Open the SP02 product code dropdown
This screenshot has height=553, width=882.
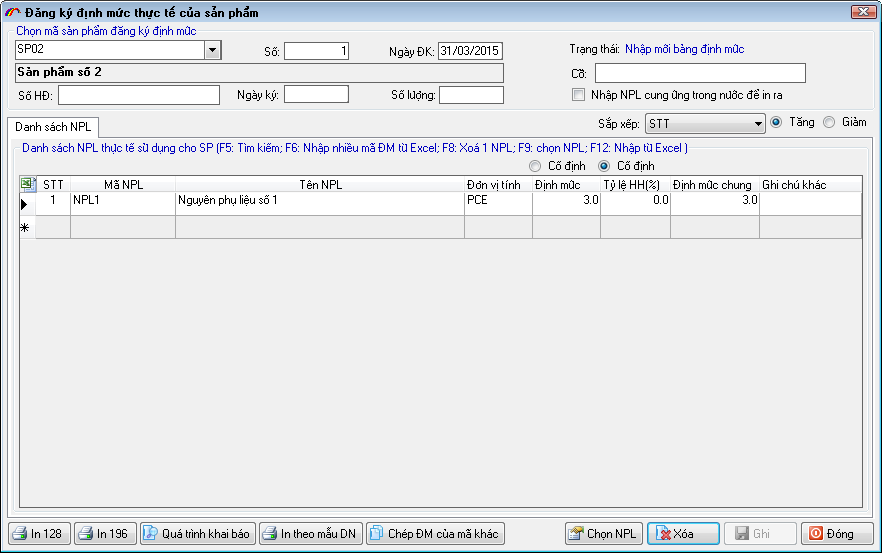click(212, 50)
